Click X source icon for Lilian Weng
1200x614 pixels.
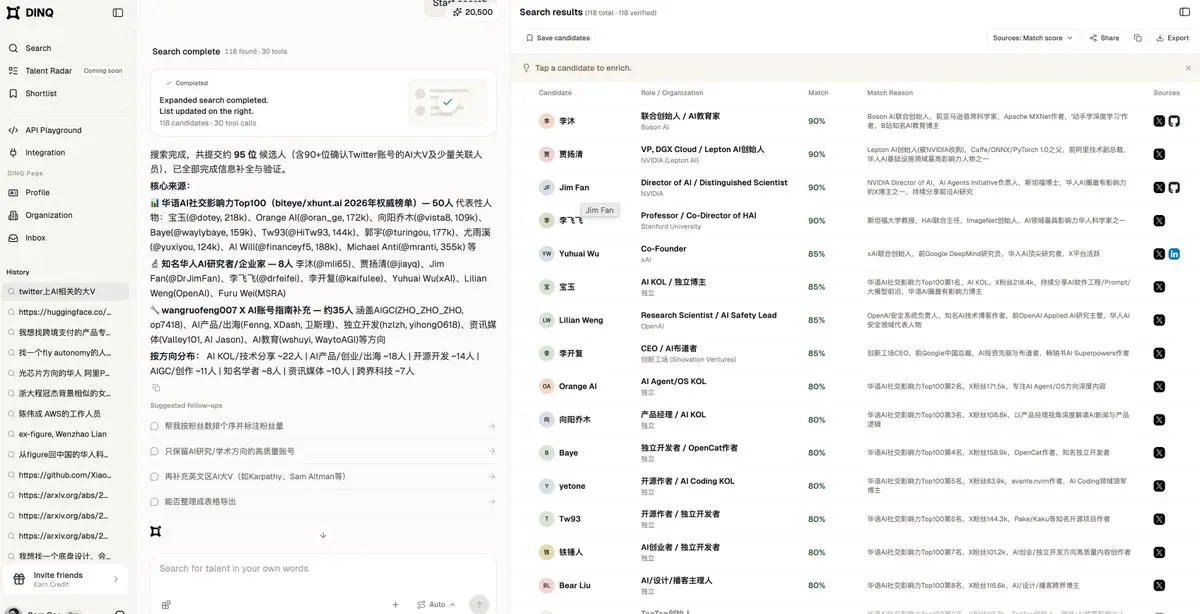click(1159, 320)
